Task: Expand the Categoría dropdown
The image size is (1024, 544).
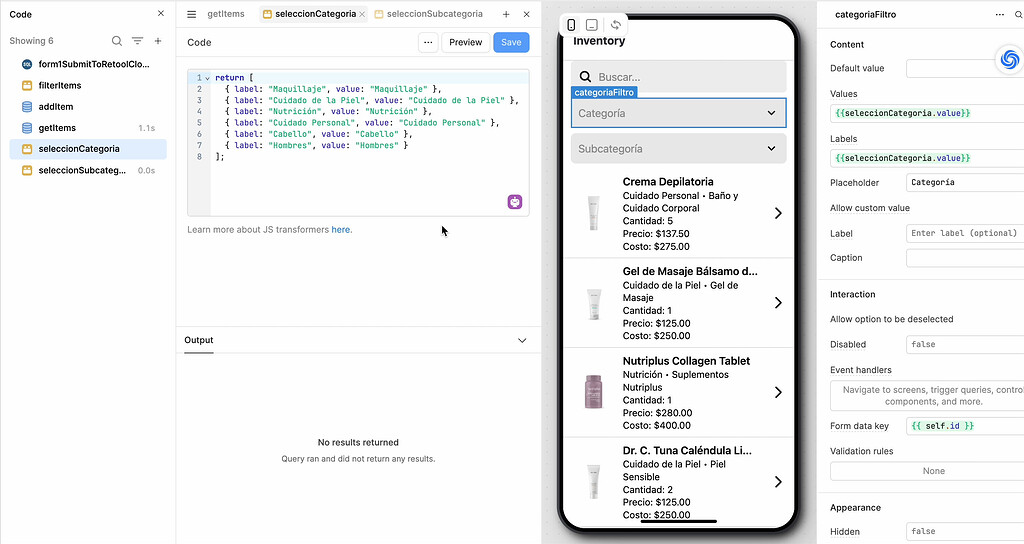Action: click(771, 113)
